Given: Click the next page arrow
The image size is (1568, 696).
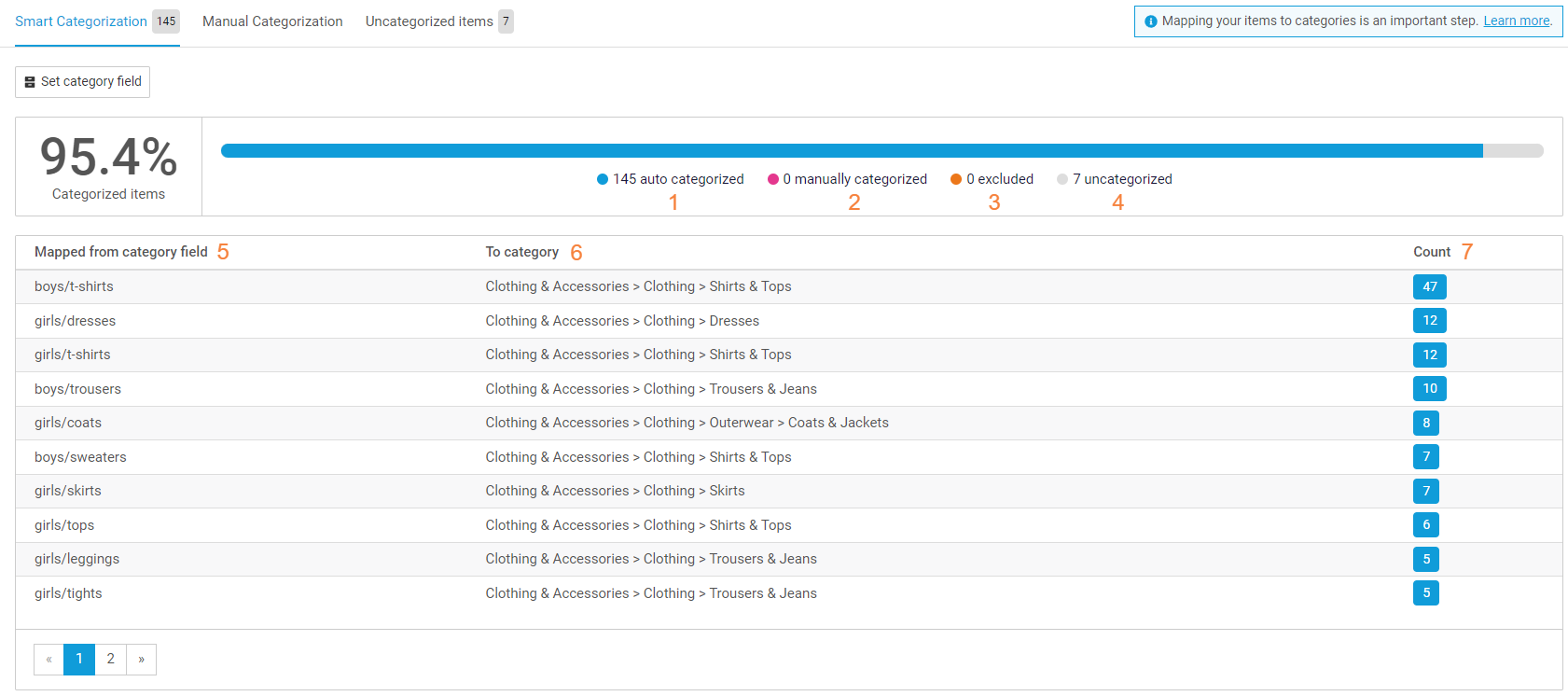Looking at the screenshot, I should 141,660.
